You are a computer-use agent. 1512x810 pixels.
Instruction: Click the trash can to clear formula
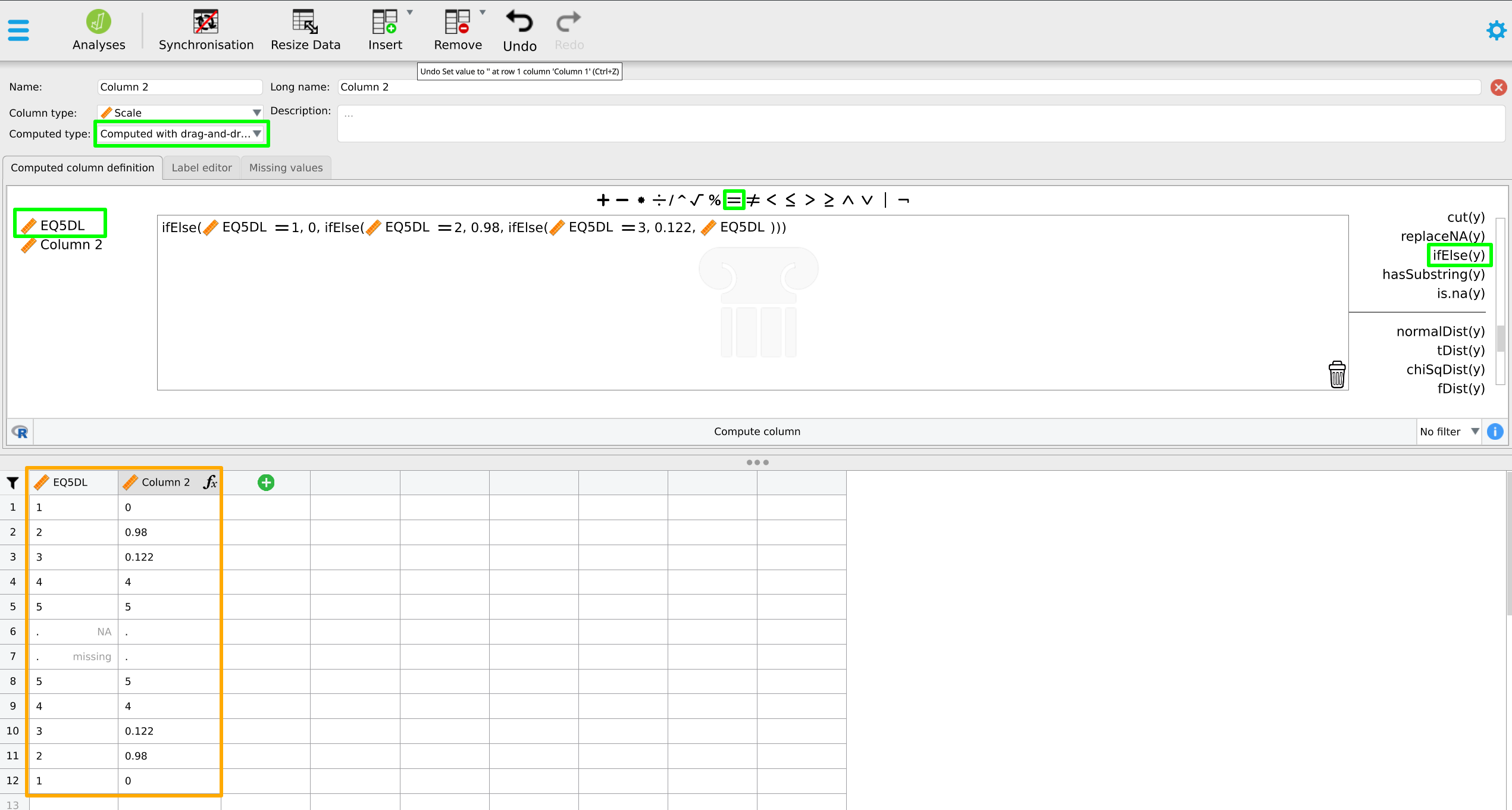[1336, 375]
